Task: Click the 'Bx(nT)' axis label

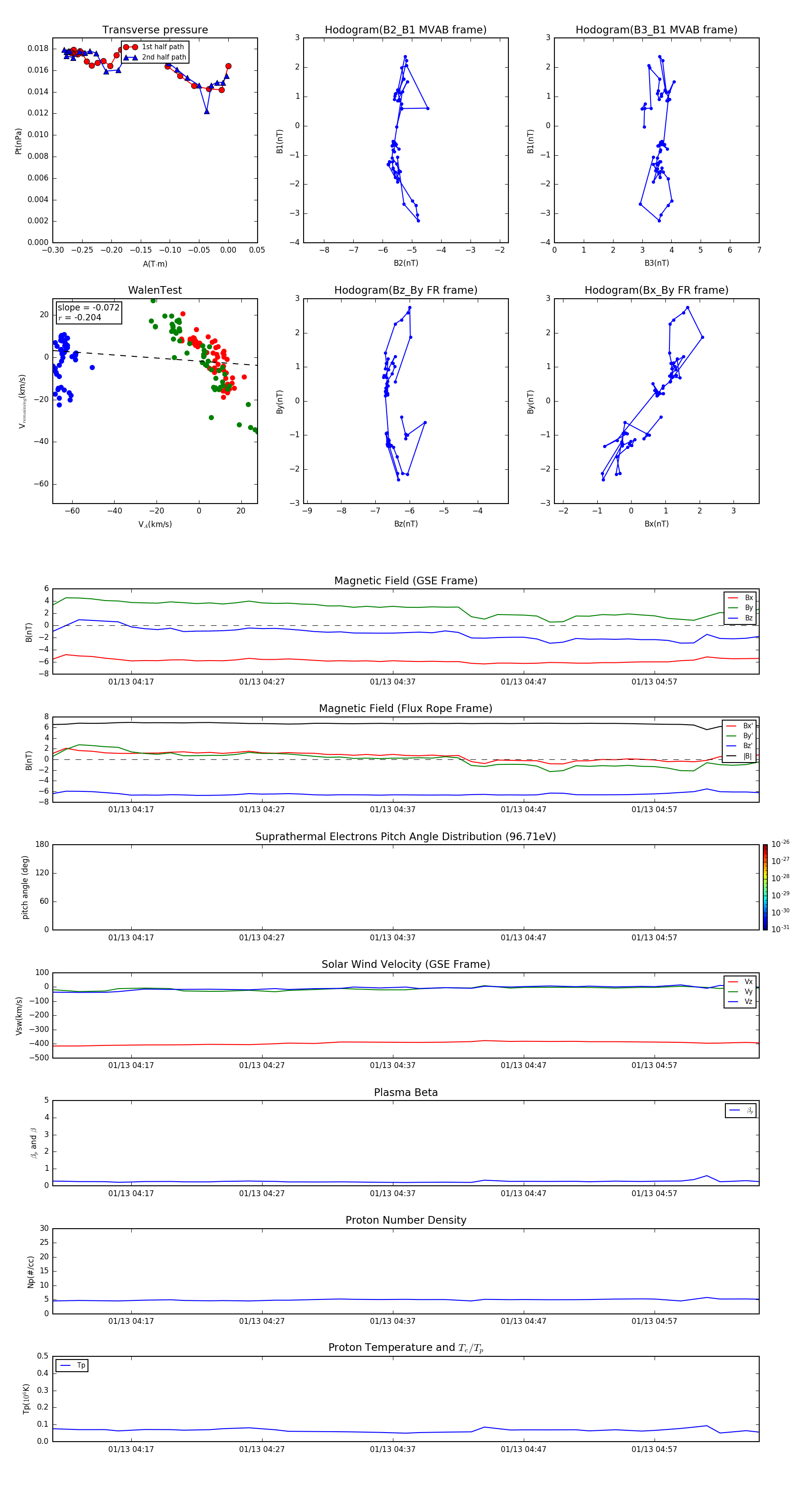Action: (x=656, y=524)
